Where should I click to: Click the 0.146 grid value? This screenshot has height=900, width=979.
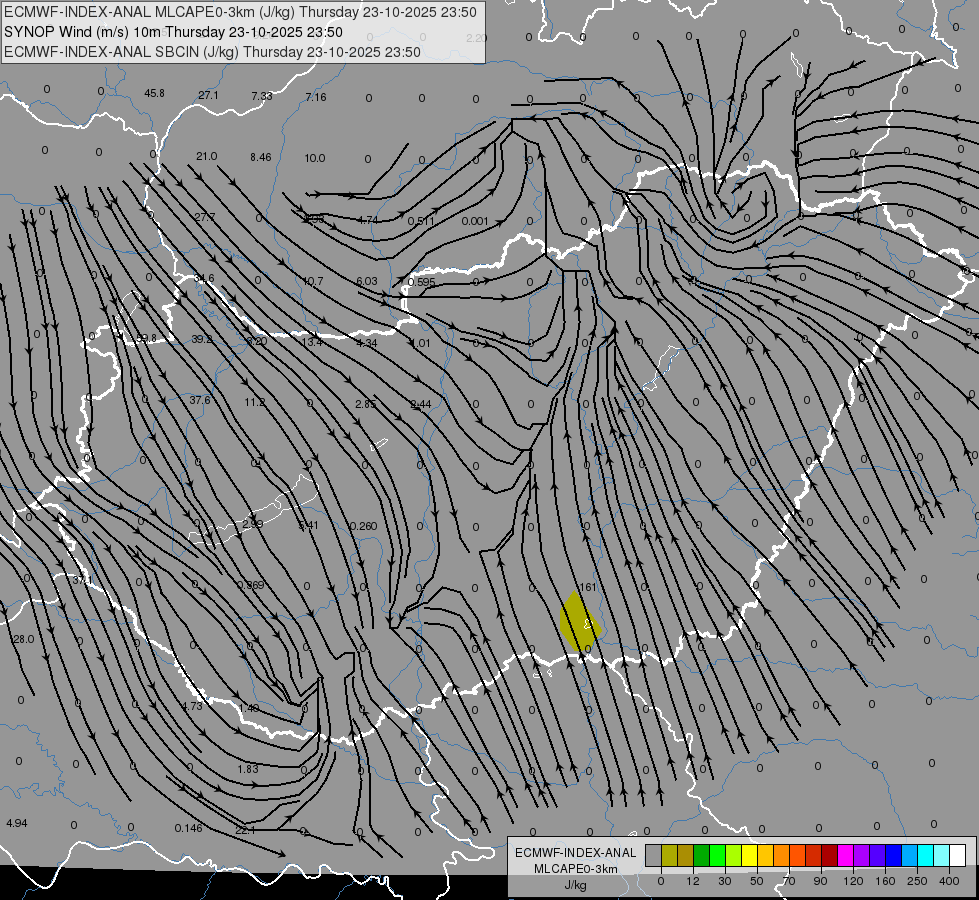click(189, 828)
